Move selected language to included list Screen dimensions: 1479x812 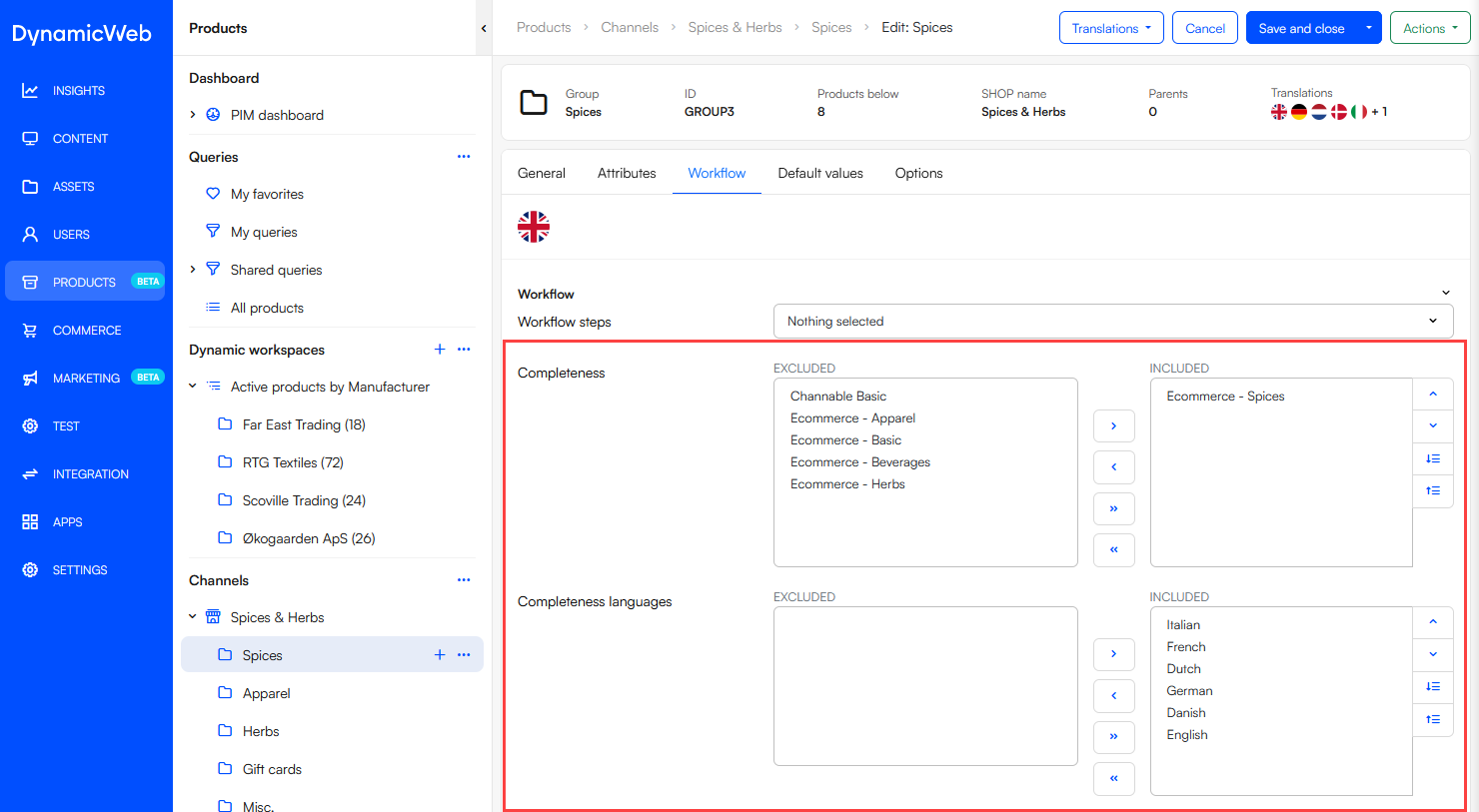tap(1114, 654)
